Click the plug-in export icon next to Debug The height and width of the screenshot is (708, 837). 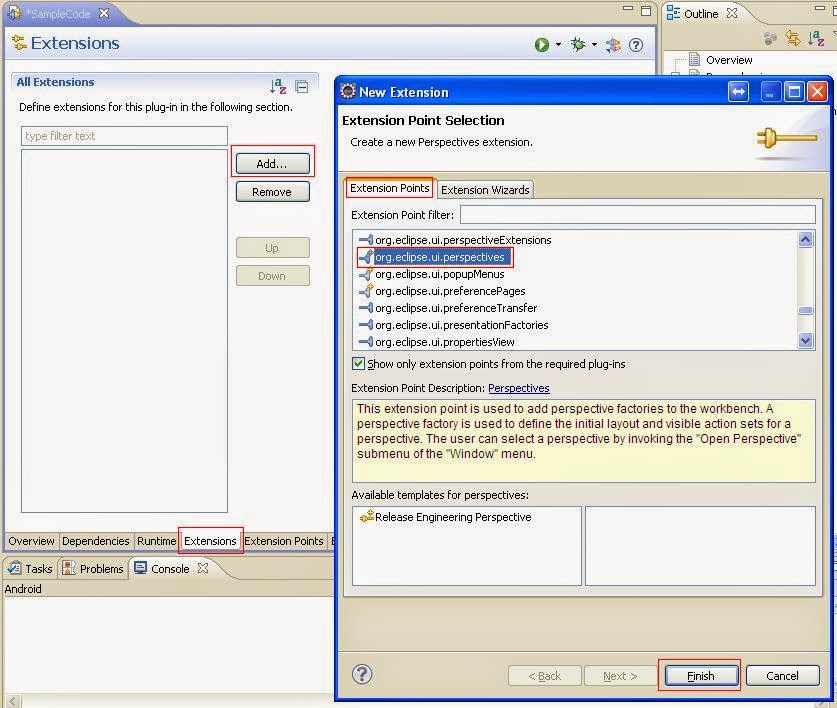point(611,44)
